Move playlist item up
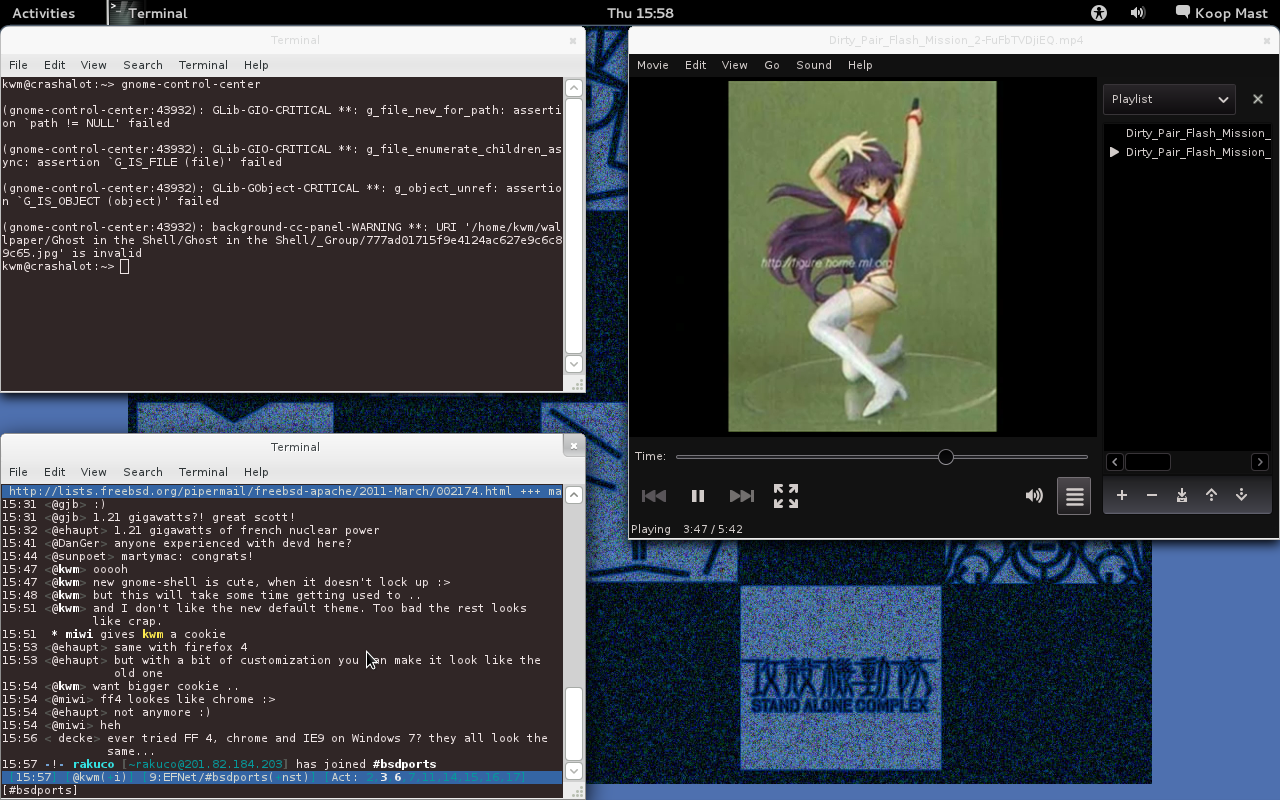The height and width of the screenshot is (800, 1280). tap(1211, 495)
